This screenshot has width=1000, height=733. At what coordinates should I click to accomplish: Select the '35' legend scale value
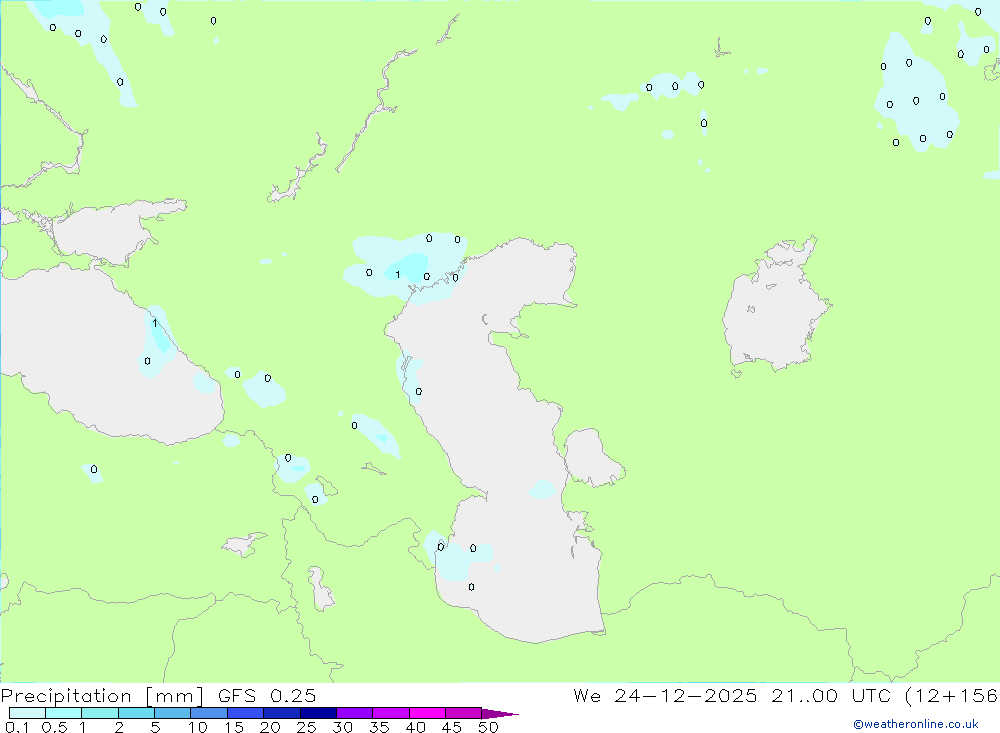click(379, 727)
